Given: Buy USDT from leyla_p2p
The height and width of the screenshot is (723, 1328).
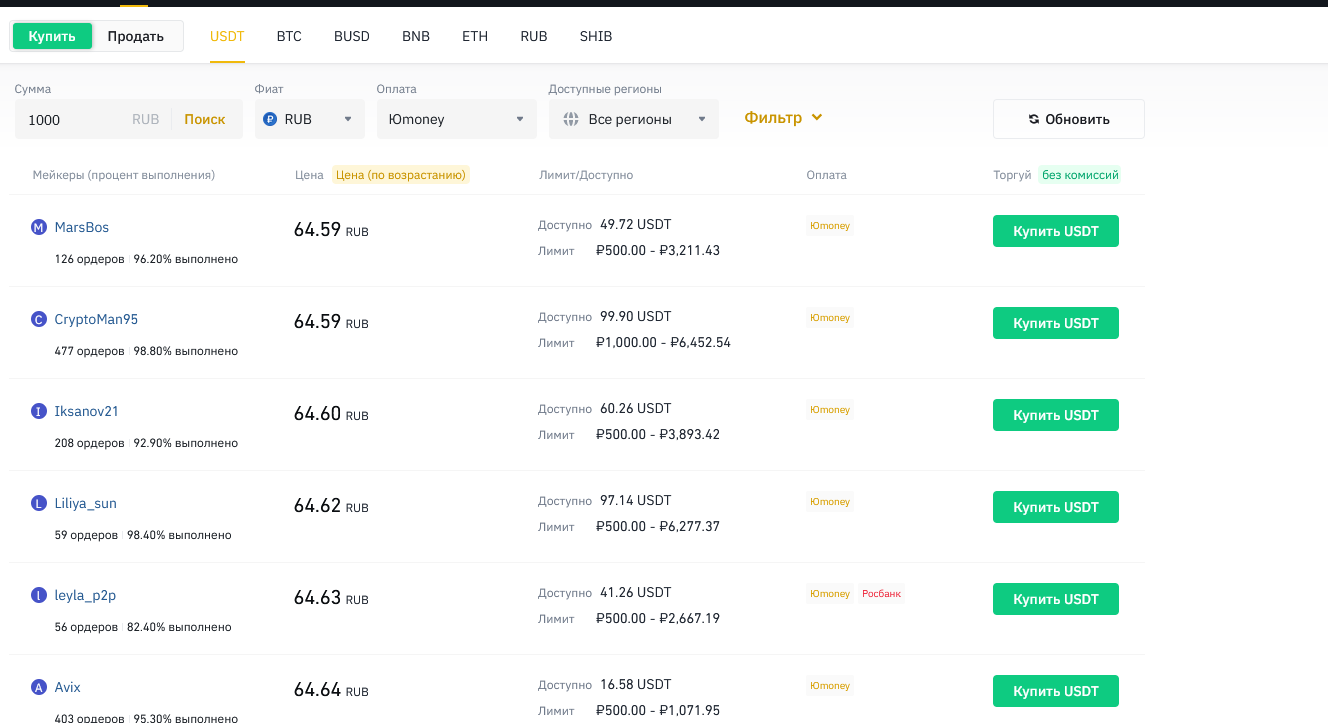Looking at the screenshot, I should click(1056, 599).
